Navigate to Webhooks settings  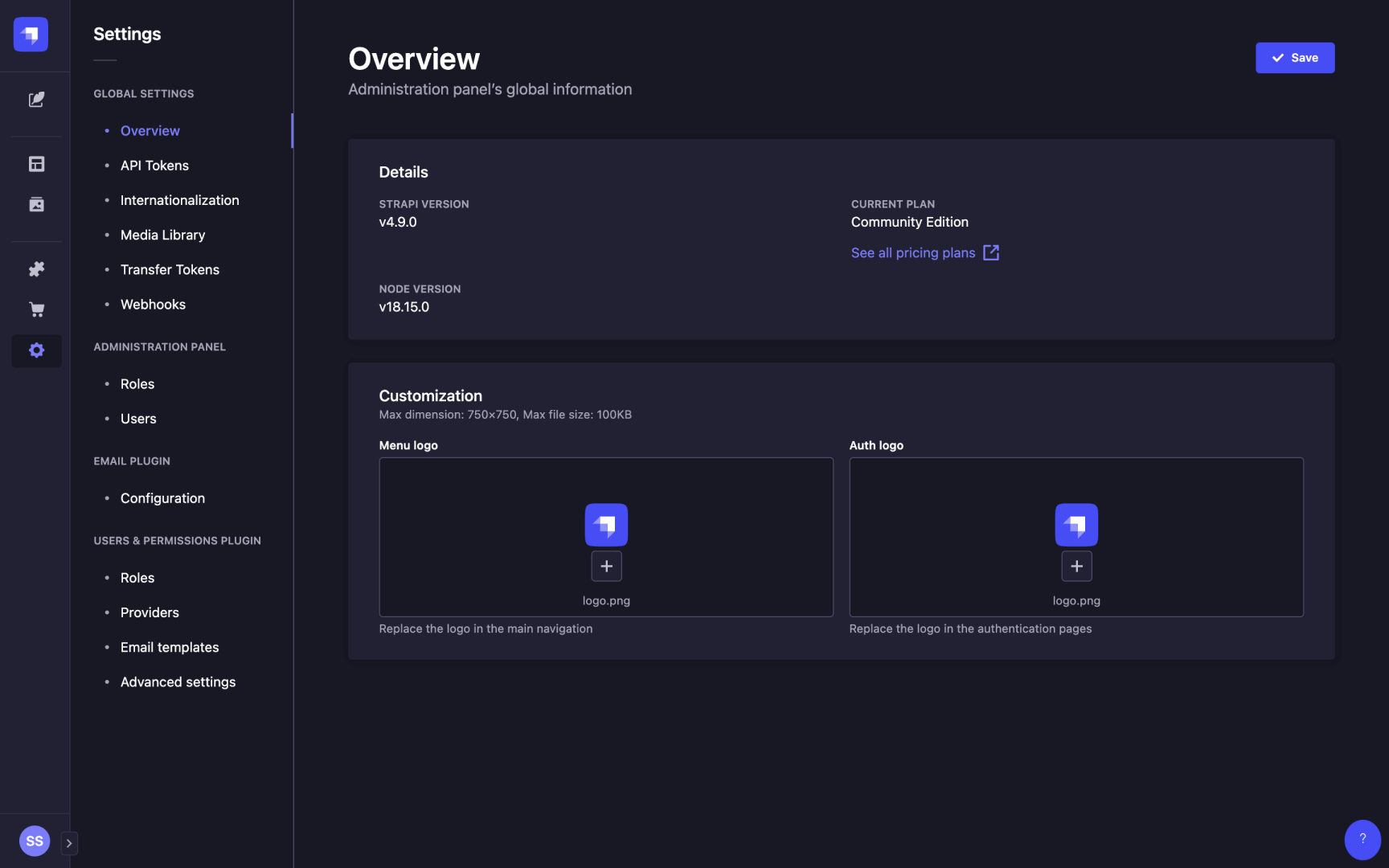(153, 305)
